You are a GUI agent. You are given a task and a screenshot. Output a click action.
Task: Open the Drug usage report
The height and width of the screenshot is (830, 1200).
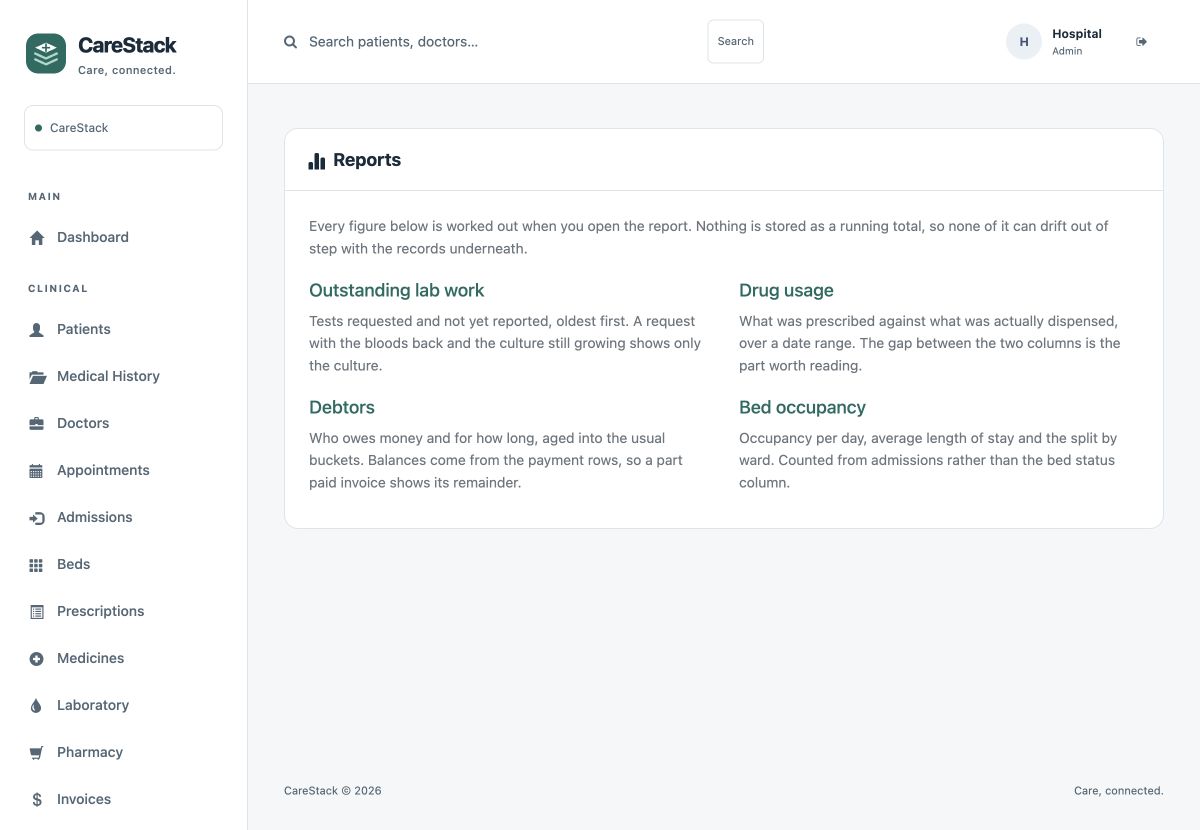coord(786,291)
